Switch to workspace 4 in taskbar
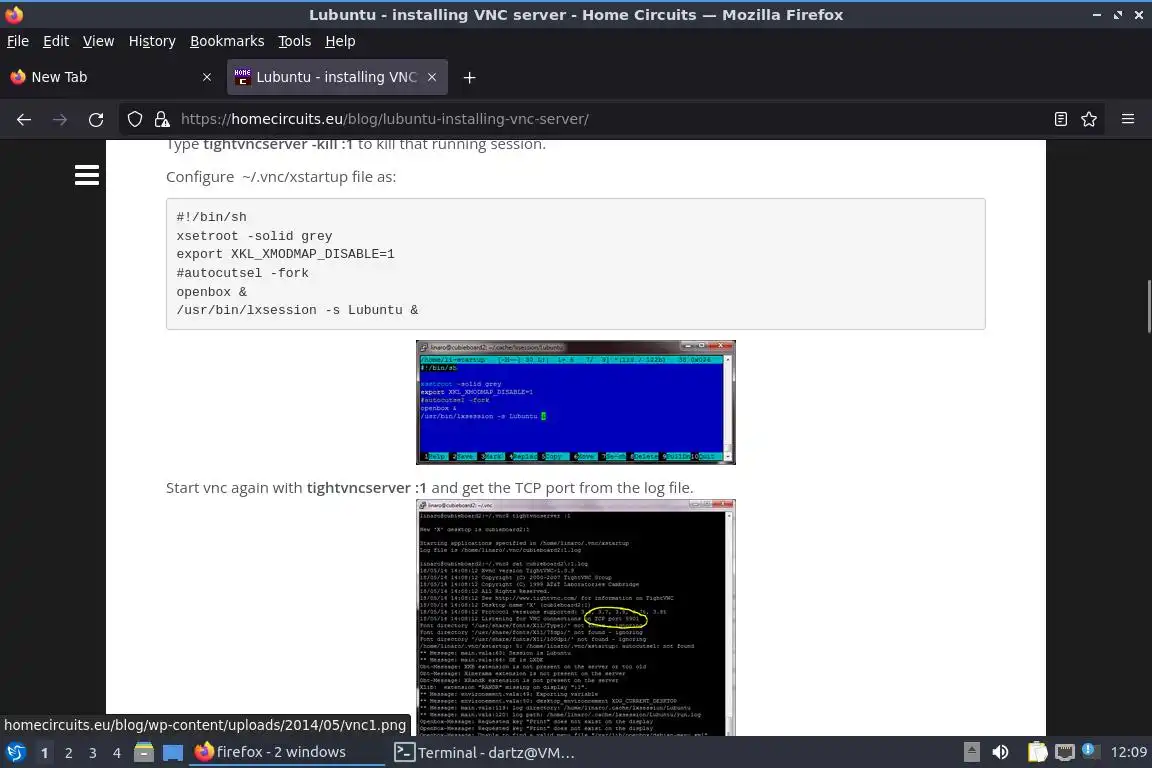Image resolution: width=1152 pixels, height=768 pixels. (117, 753)
